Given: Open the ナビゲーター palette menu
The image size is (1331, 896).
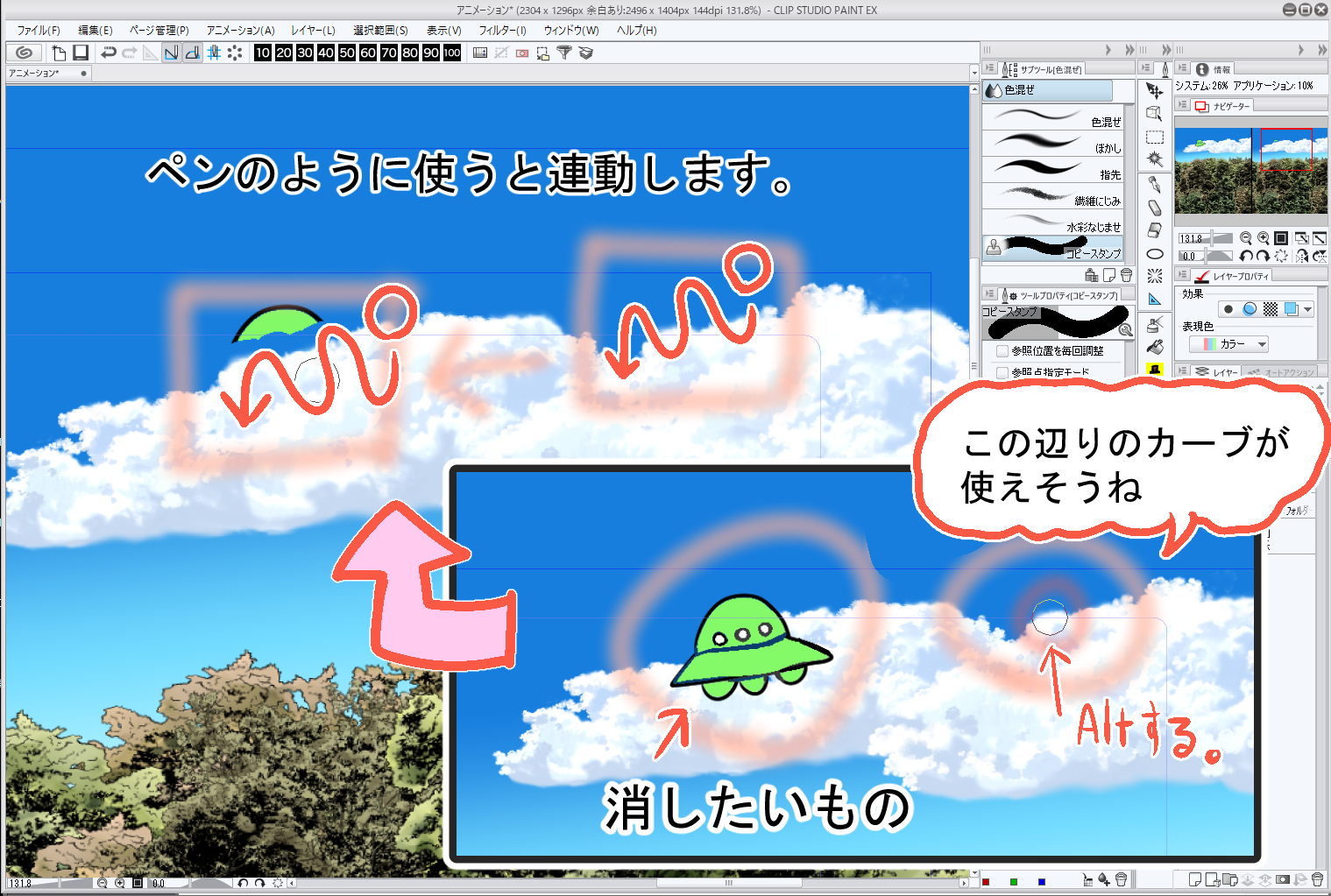Looking at the screenshot, I should tap(1182, 106).
